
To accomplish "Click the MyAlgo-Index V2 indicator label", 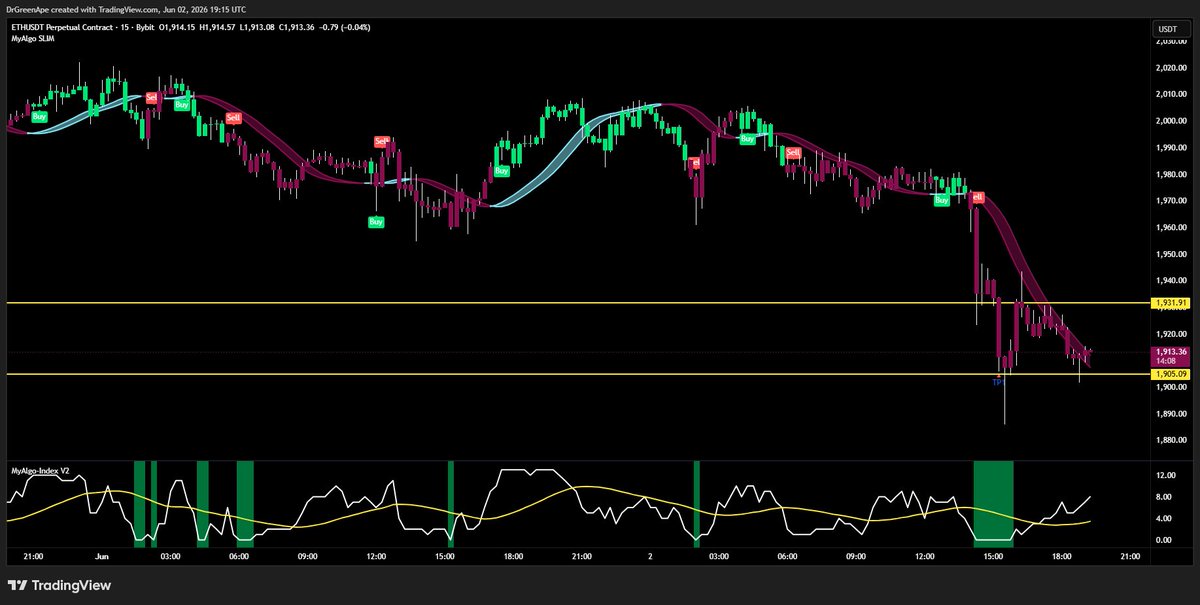I will (41, 469).
